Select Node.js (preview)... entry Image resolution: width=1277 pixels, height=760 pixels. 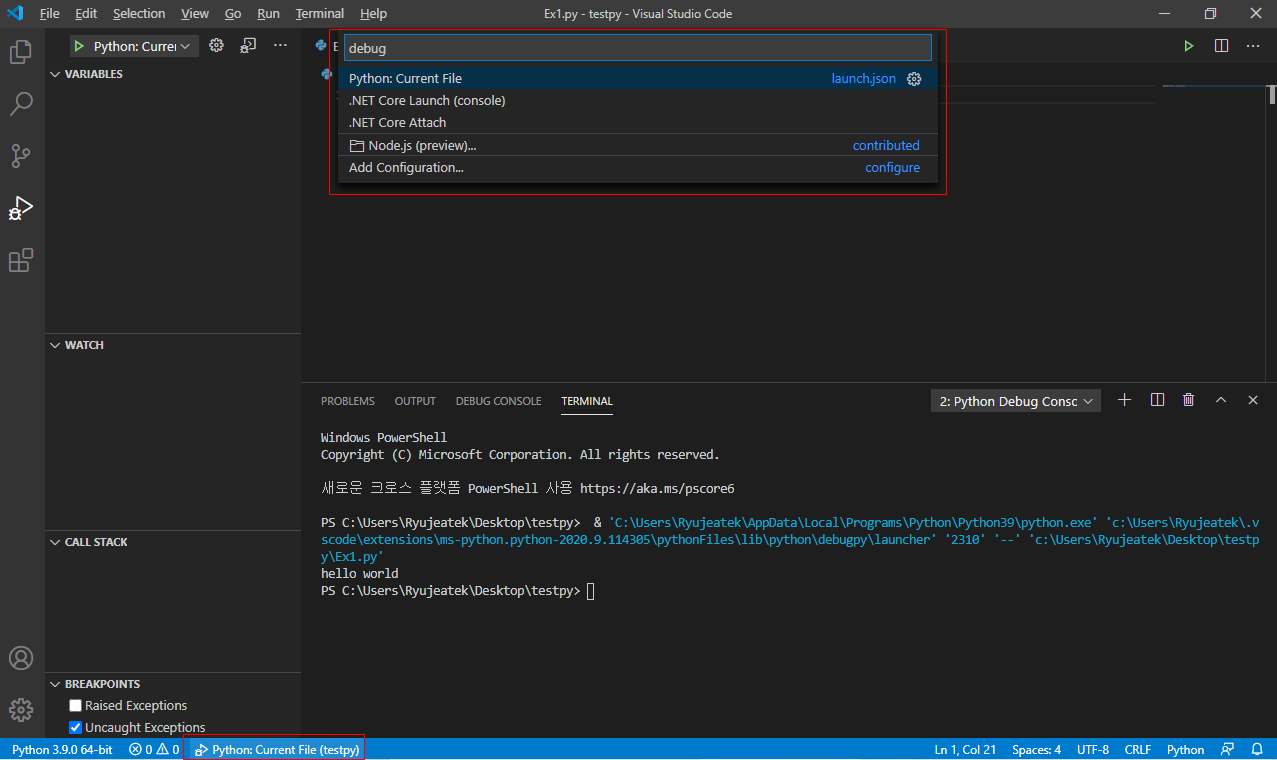pos(638,146)
